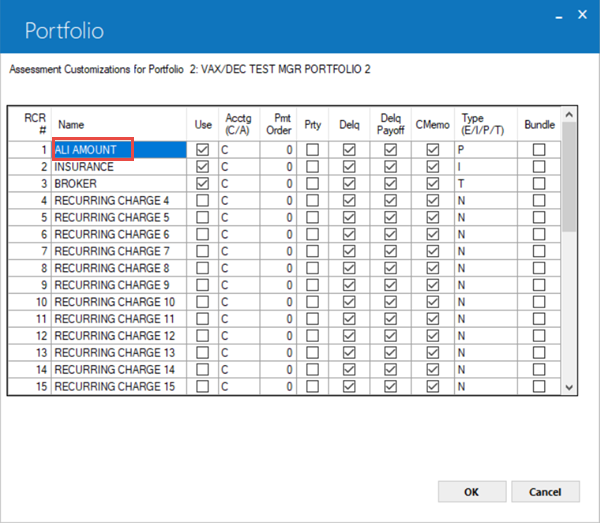
Task: Click Pmt Order cell for RECURRING CHARGE 8
Action: pos(278,268)
